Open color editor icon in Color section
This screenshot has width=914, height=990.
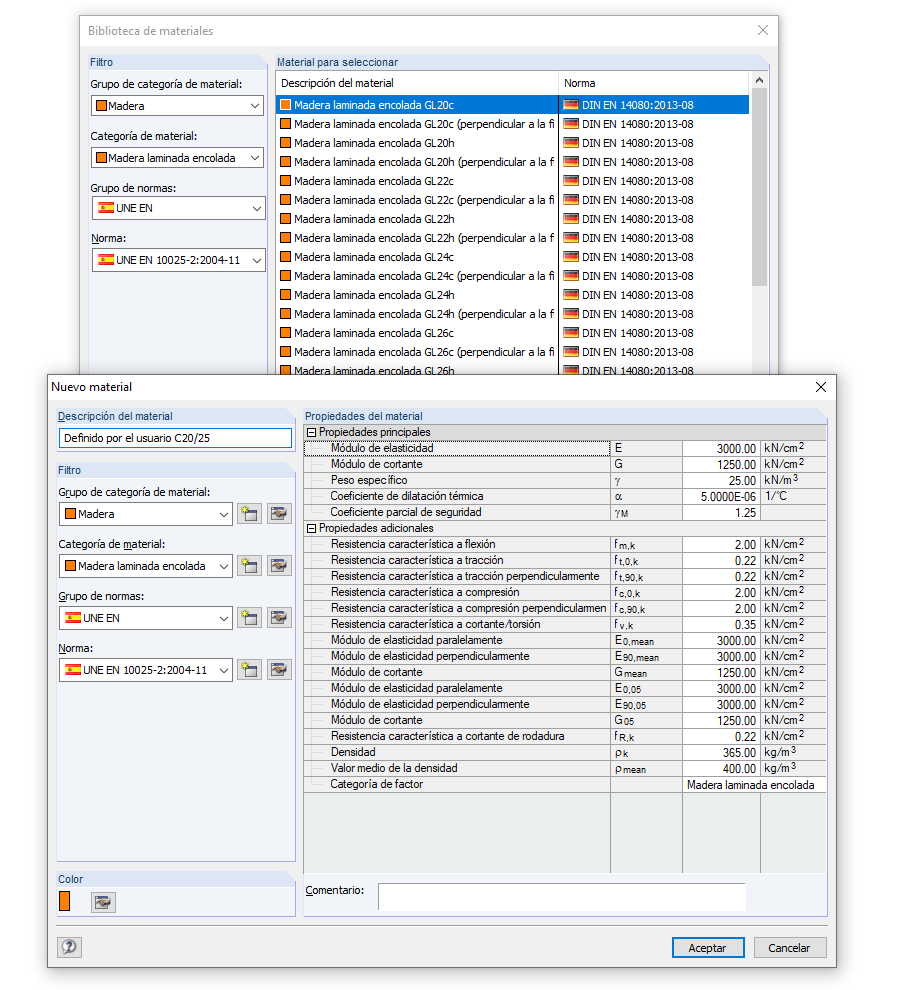point(103,902)
